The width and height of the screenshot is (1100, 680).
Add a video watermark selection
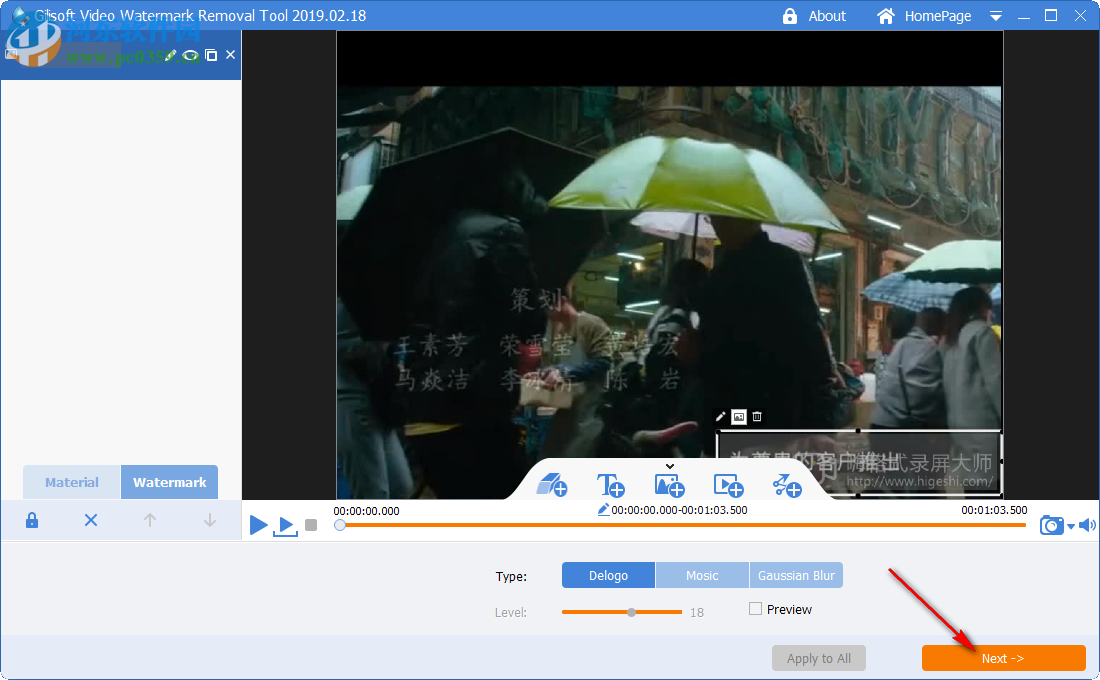point(728,486)
